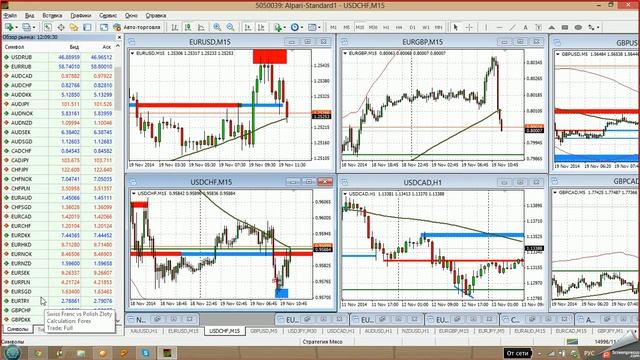640x360 pixels.
Task: Expand the New Chart dropdown arrow
Action: (16, 27)
